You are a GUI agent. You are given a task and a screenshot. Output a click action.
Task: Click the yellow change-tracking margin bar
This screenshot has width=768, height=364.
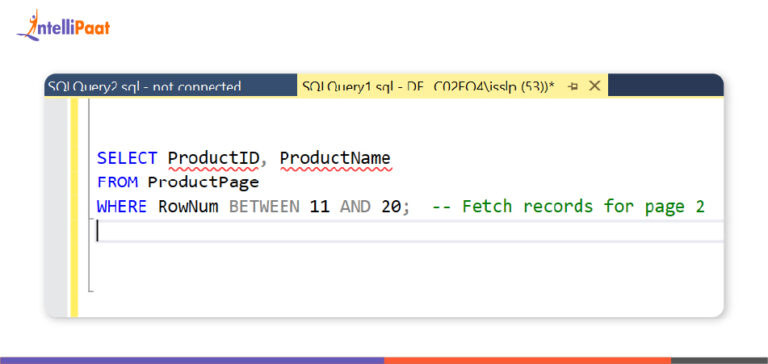74,207
